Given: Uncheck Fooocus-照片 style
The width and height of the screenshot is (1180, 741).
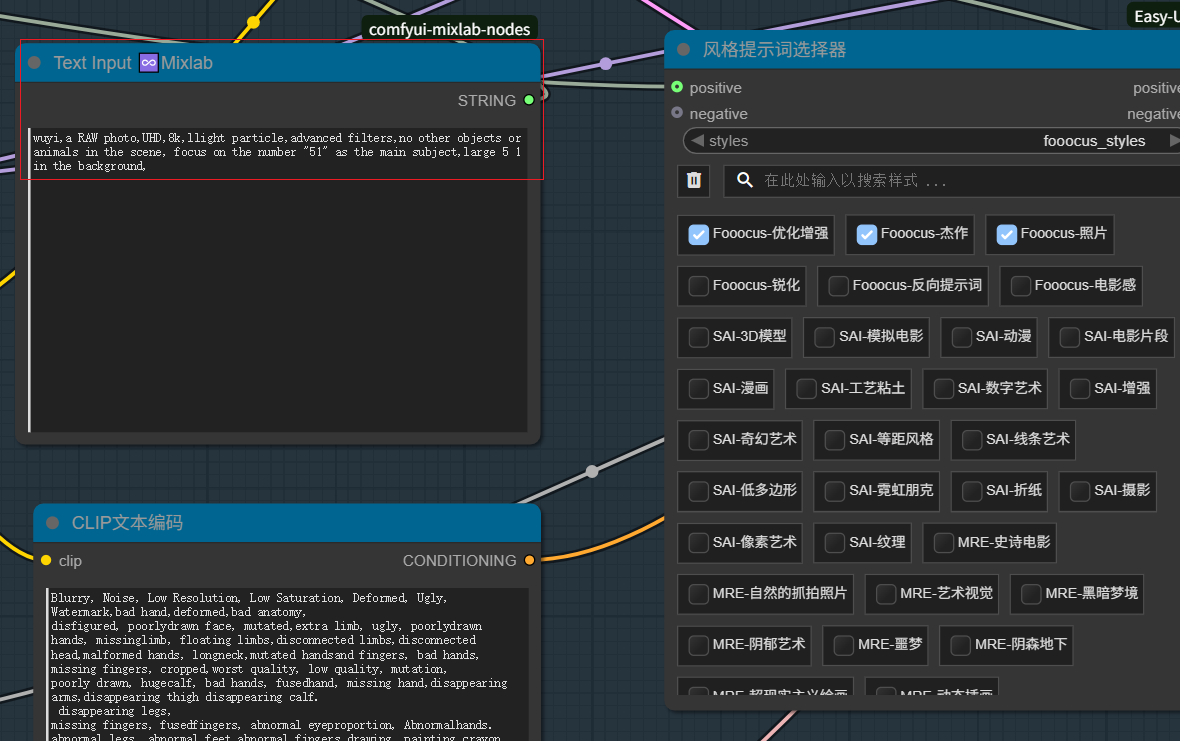Looking at the screenshot, I should (x=1007, y=235).
